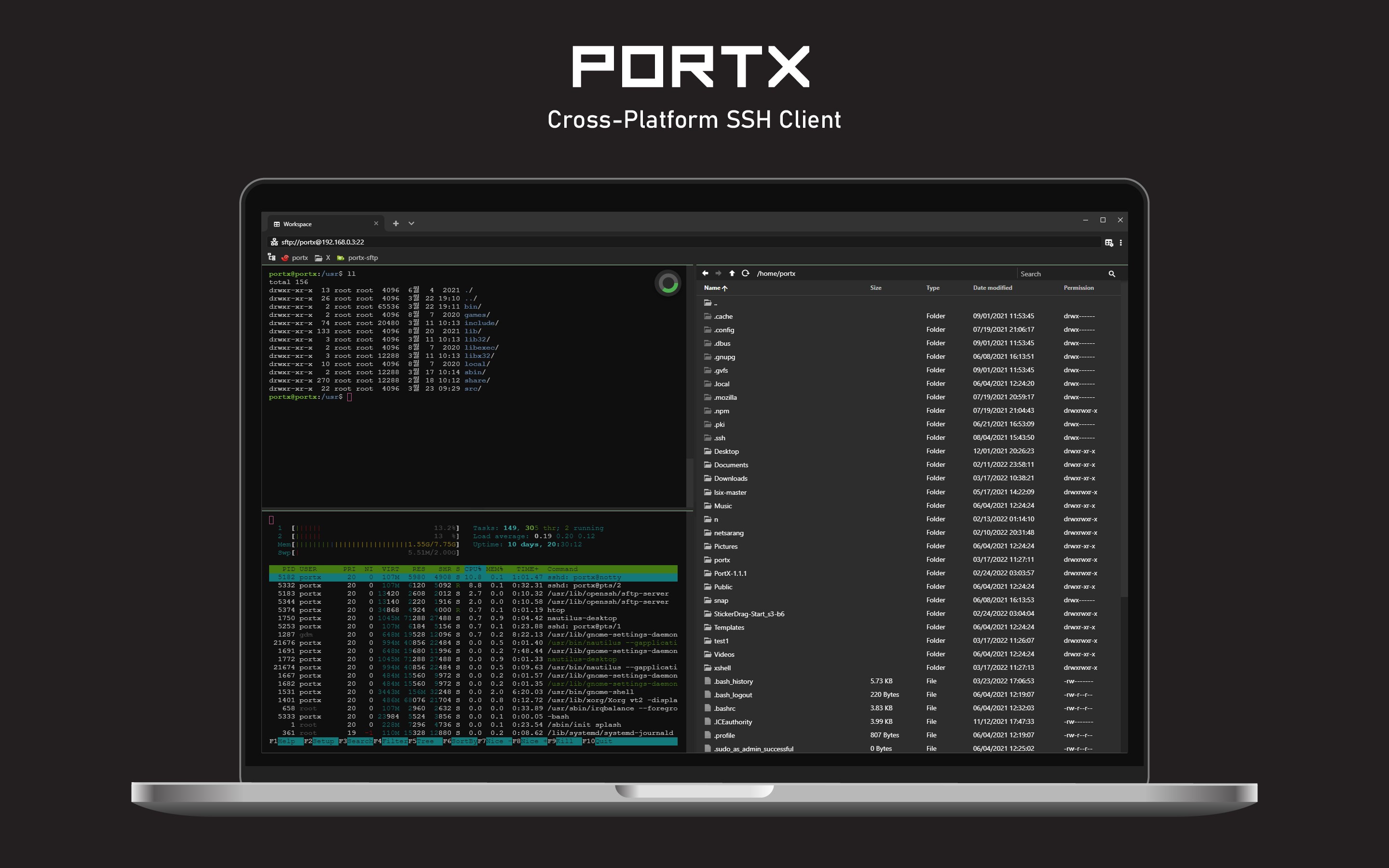
Task: Open the tab list dropdown chevron
Action: [x=411, y=223]
